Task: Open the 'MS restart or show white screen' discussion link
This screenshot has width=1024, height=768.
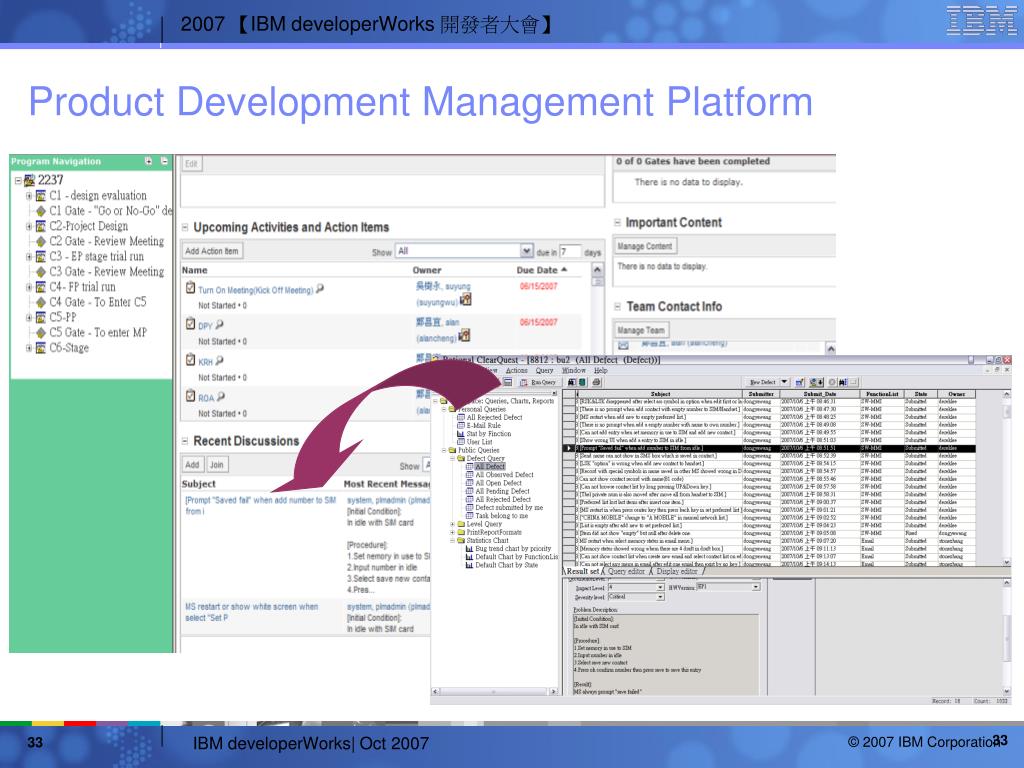Action: 251,612
